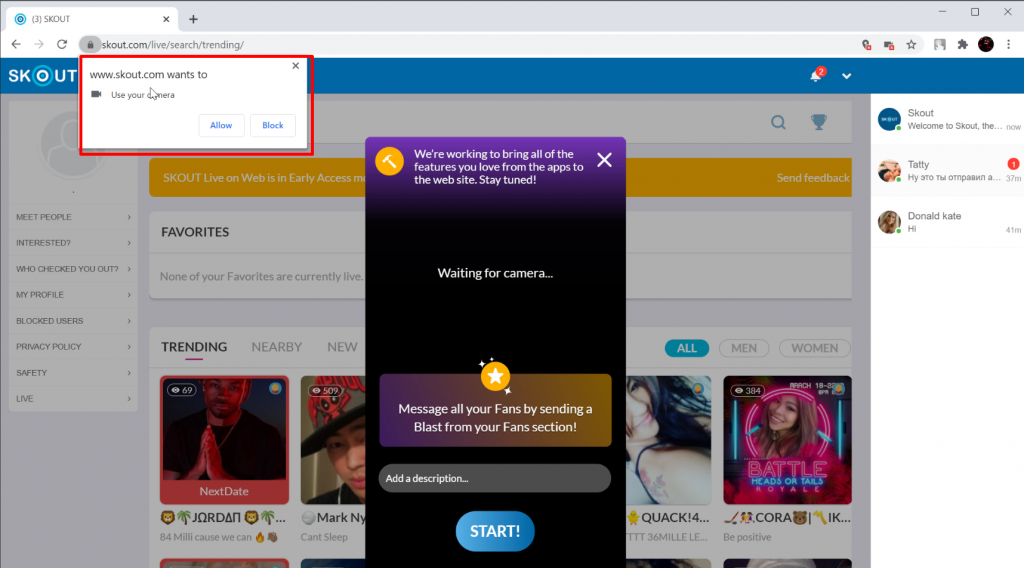
Task: Open Safety menu item
Action: [x=73, y=373]
